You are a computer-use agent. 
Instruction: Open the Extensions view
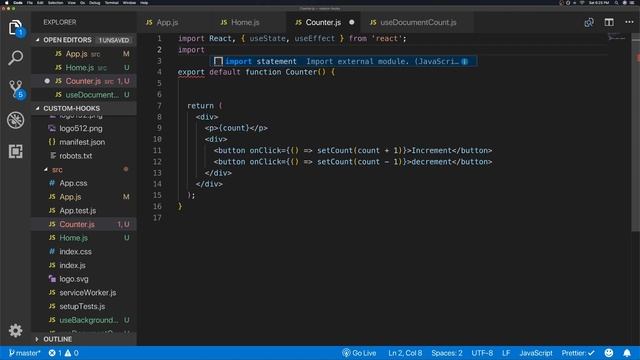point(16,151)
